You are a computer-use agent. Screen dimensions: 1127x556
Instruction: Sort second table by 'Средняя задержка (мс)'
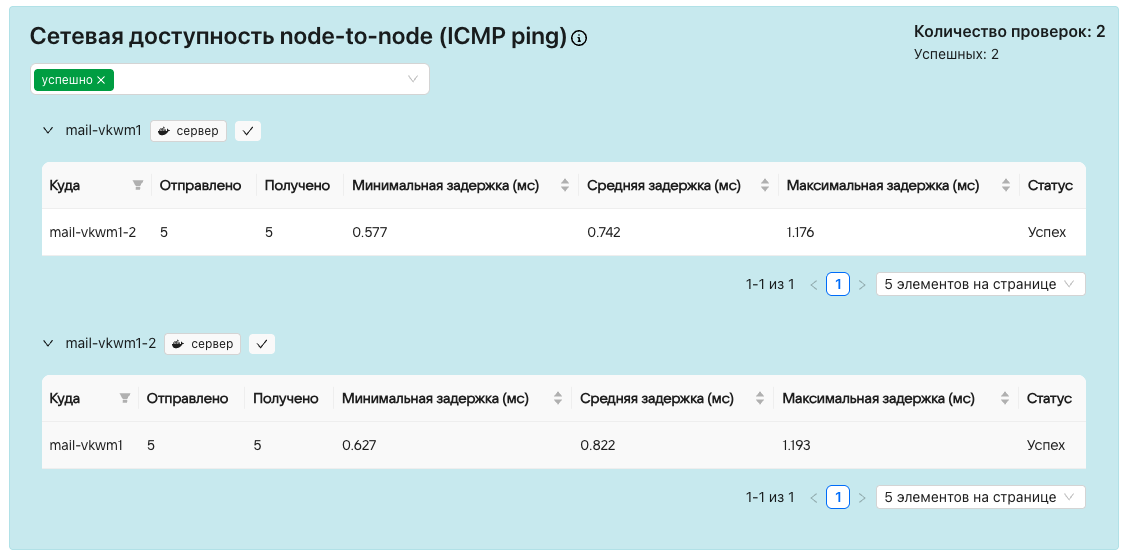click(x=759, y=398)
